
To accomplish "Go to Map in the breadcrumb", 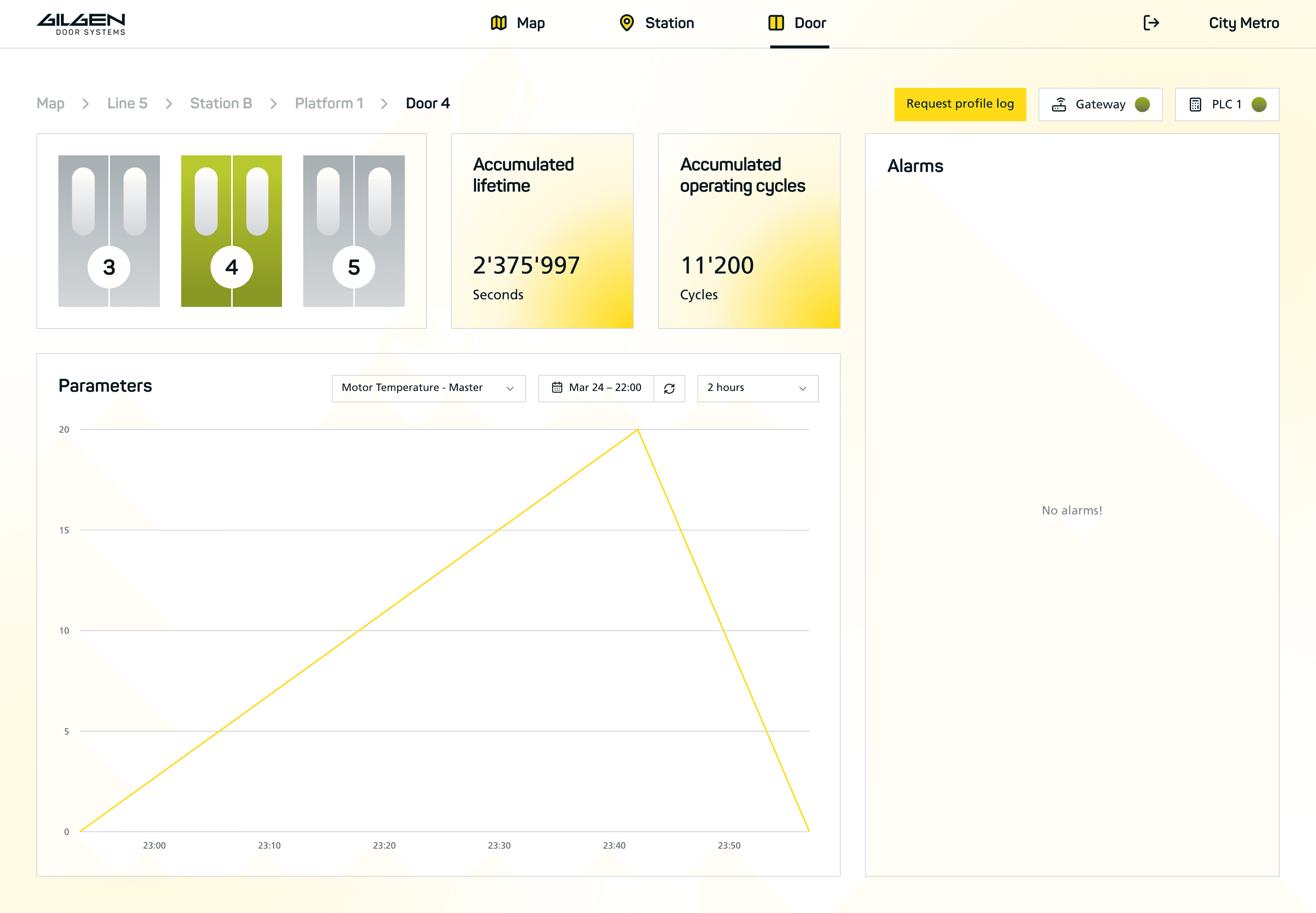I will coord(50,103).
